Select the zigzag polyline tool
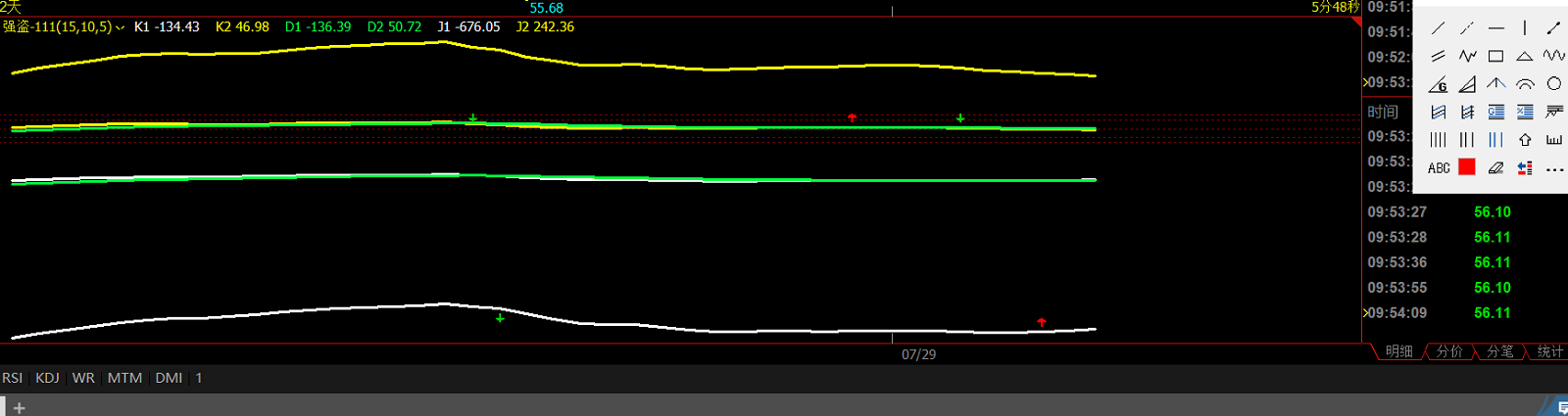Screen dimensions: 1568x416 pyautogui.click(x=1467, y=56)
